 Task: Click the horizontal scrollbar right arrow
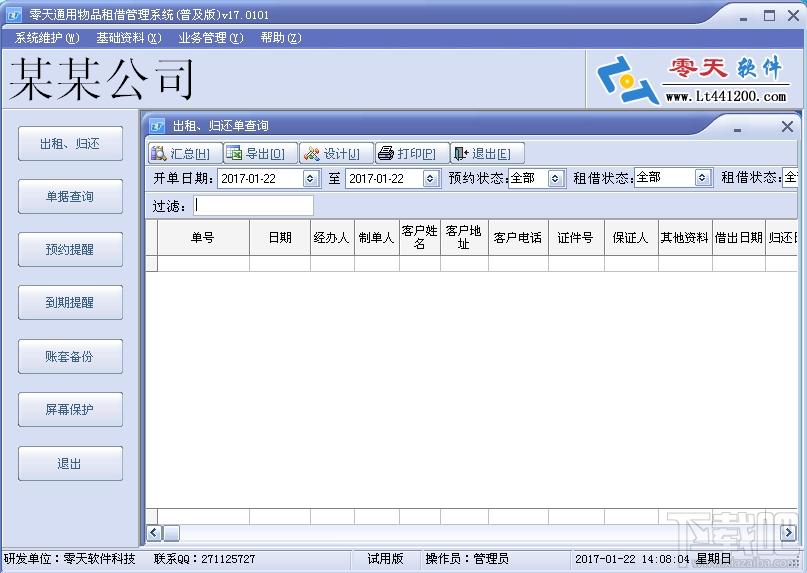tap(788, 533)
